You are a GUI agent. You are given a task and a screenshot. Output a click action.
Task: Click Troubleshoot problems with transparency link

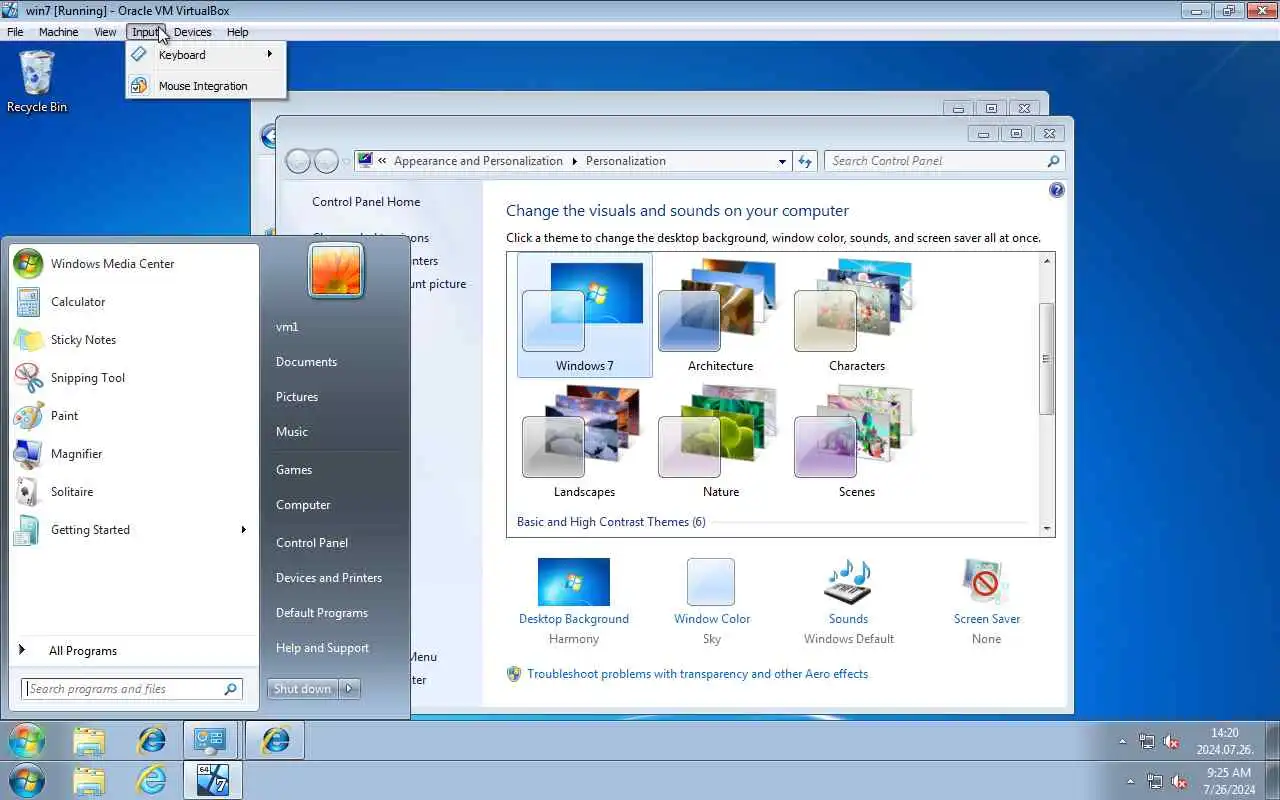697,674
